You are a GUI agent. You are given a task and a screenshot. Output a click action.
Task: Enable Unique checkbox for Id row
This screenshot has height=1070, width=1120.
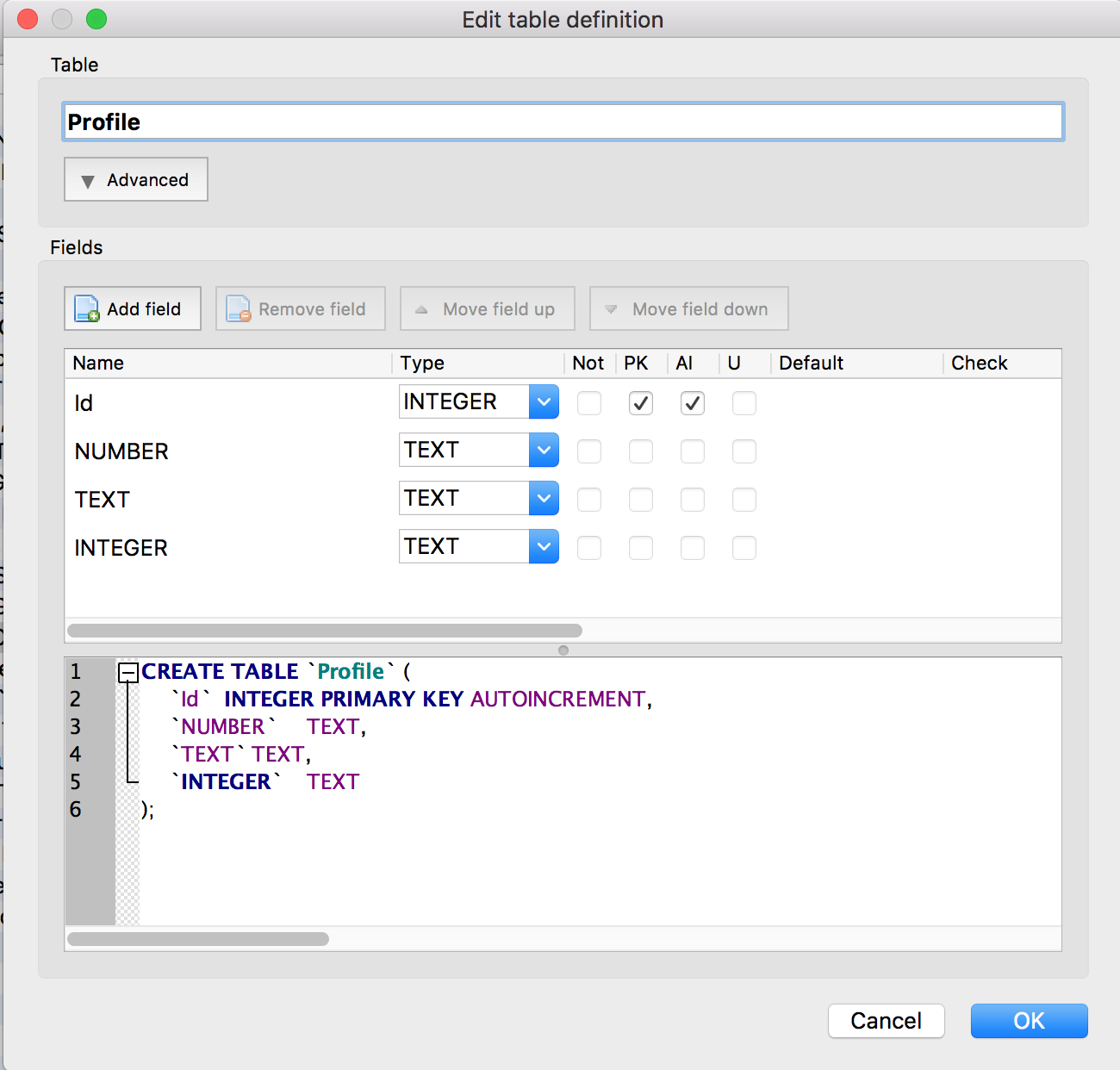[744, 403]
